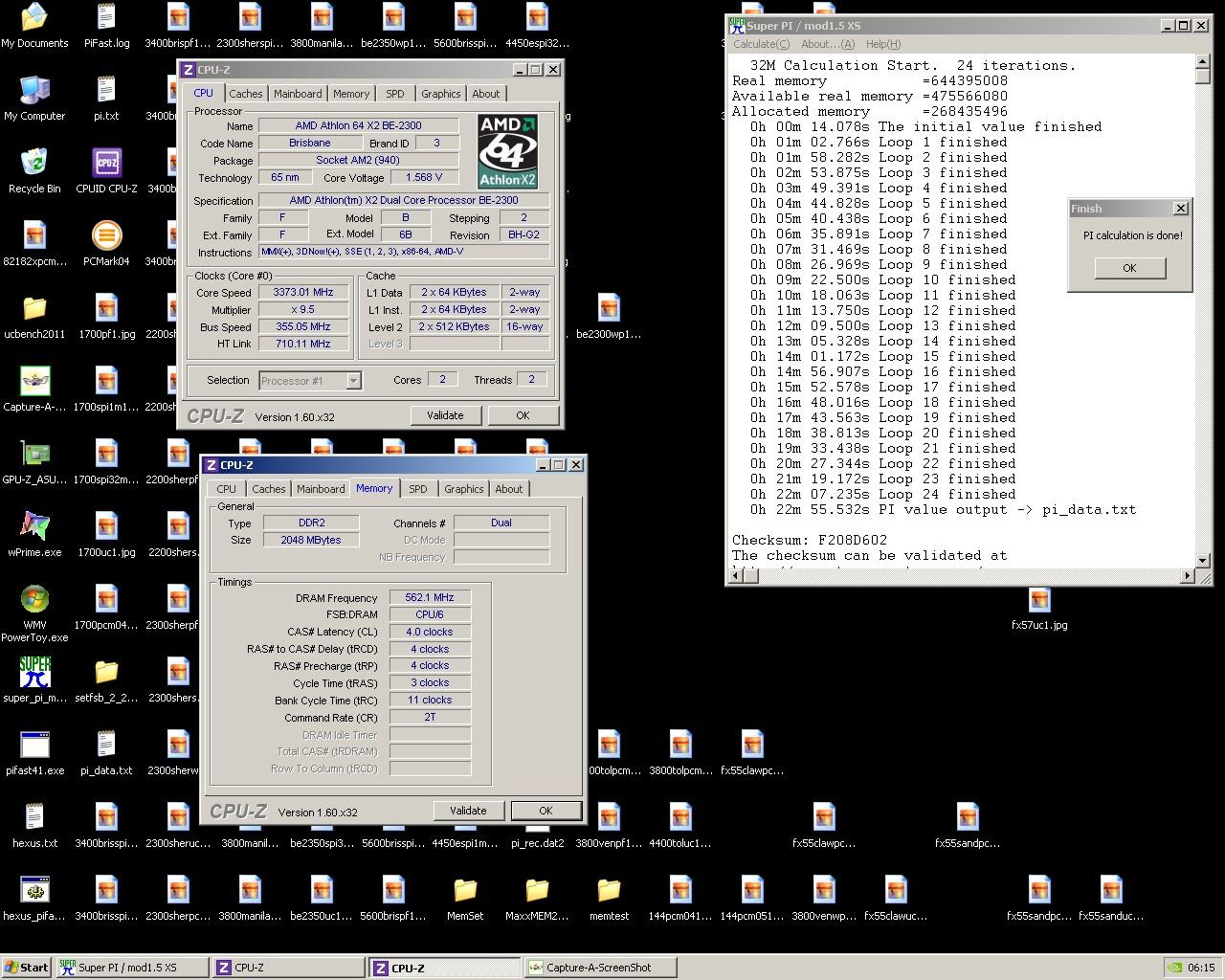Launch hexus_pifast desktop icon
The image size is (1225, 980).
[x=34, y=899]
